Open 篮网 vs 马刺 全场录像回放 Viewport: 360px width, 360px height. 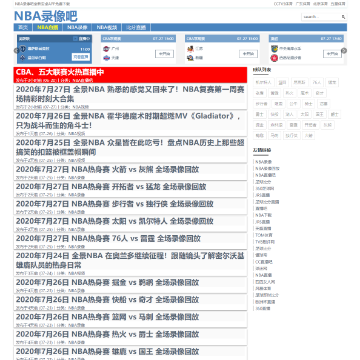pyautogui.click(x=107, y=317)
